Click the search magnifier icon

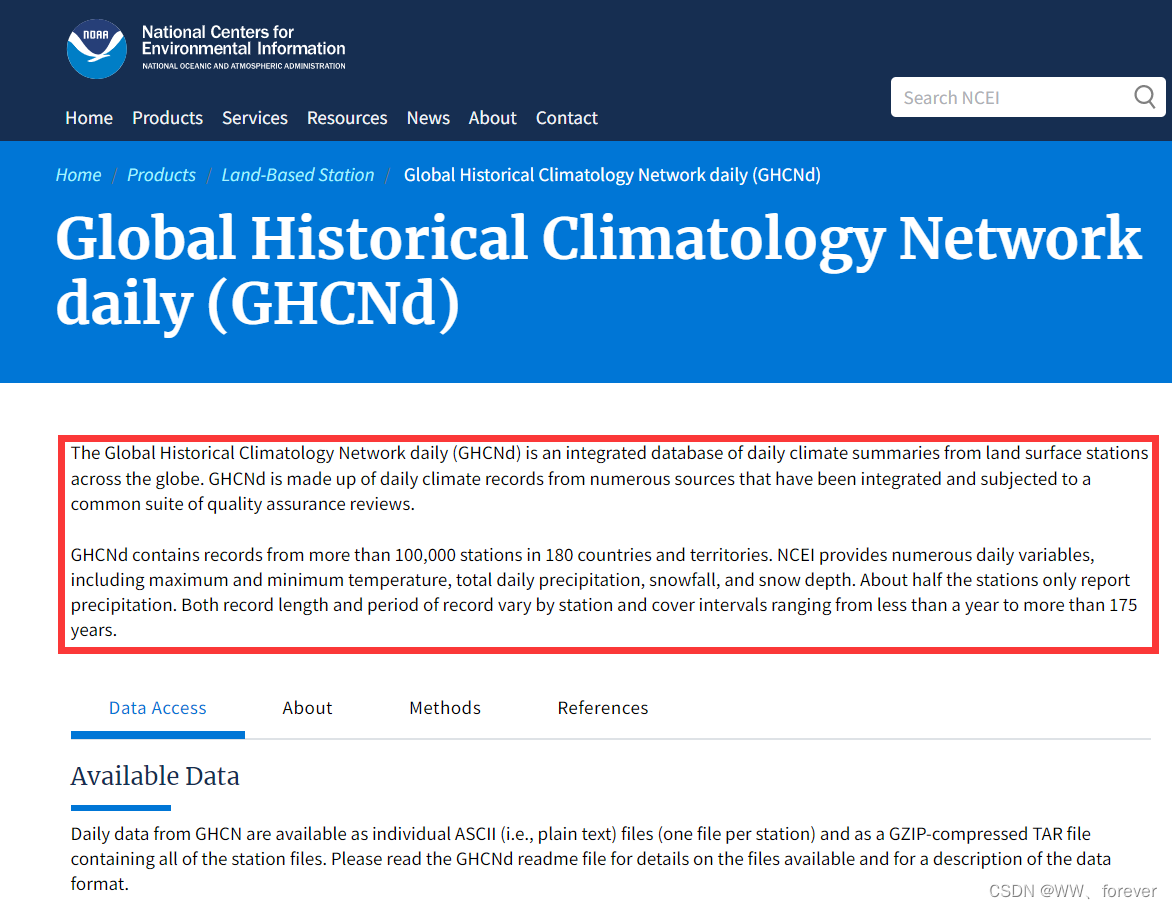[x=1144, y=96]
